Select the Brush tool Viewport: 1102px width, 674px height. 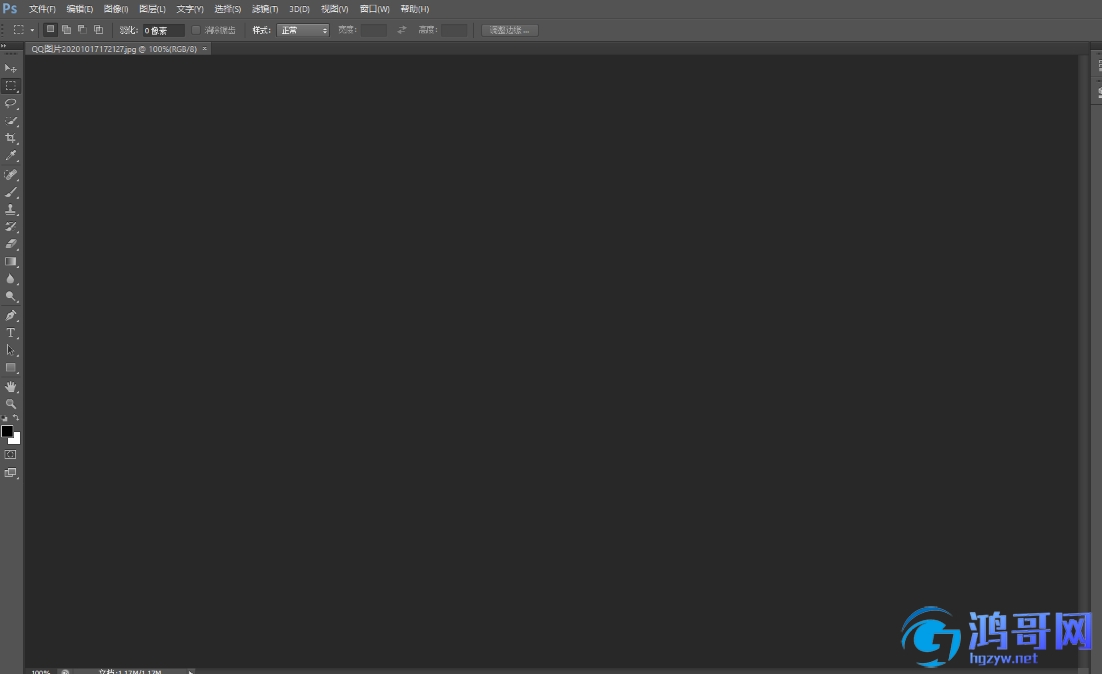click(x=11, y=192)
